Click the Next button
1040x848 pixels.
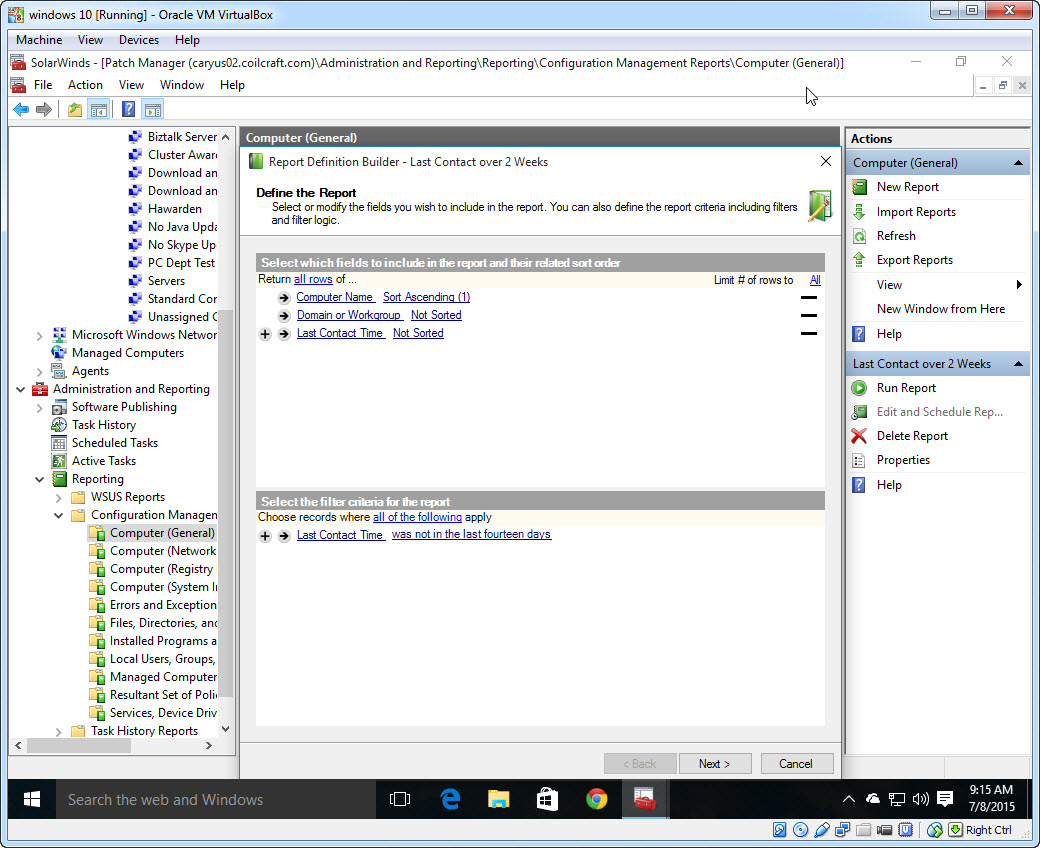(x=715, y=764)
